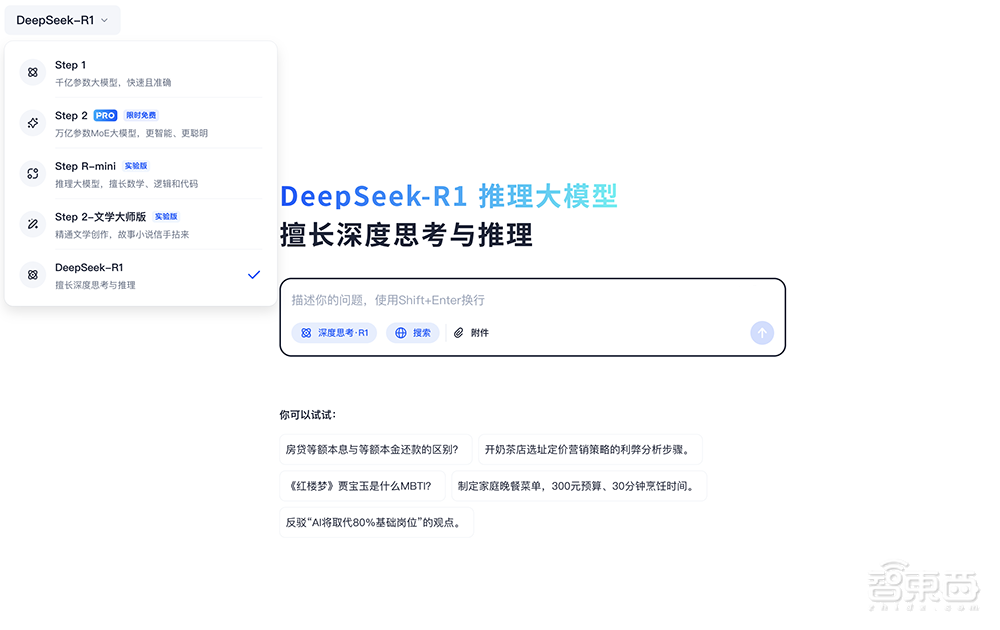This screenshot has height=630, width=1000.
Task: Click the PRO badge on Step 2
Action: click(x=104, y=115)
